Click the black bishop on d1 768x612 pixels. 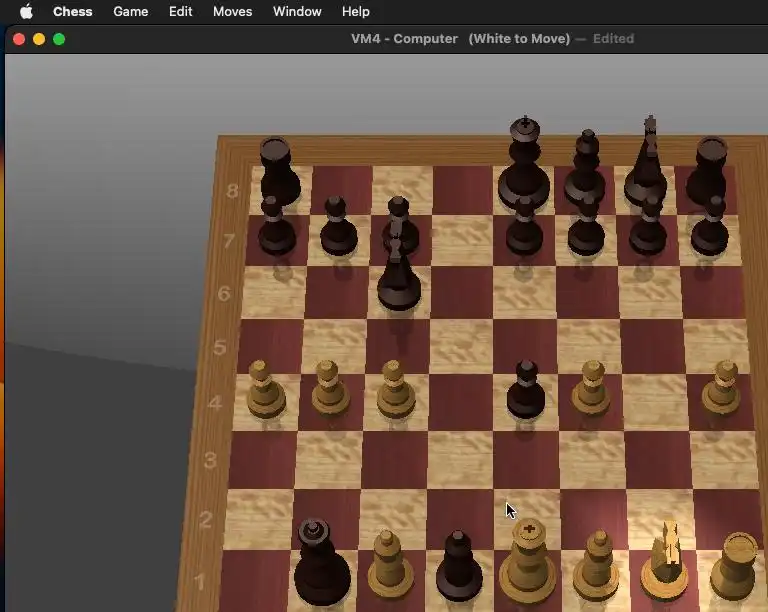[x=458, y=567]
